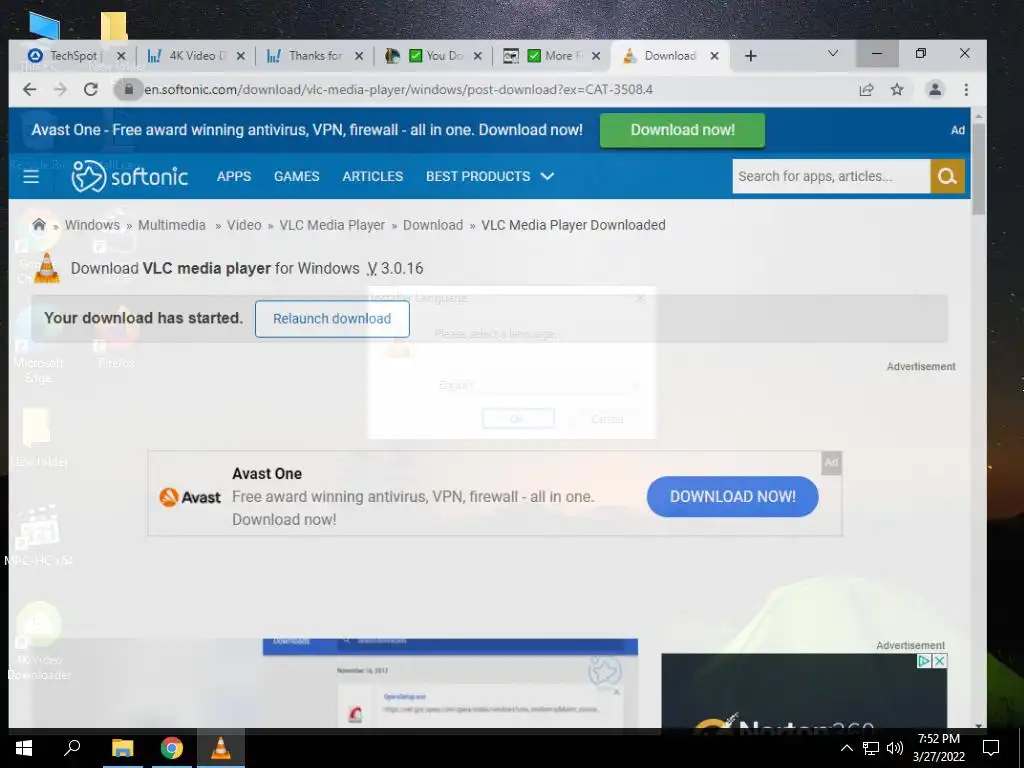Switch to the TechSpot tab

click(73, 56)
